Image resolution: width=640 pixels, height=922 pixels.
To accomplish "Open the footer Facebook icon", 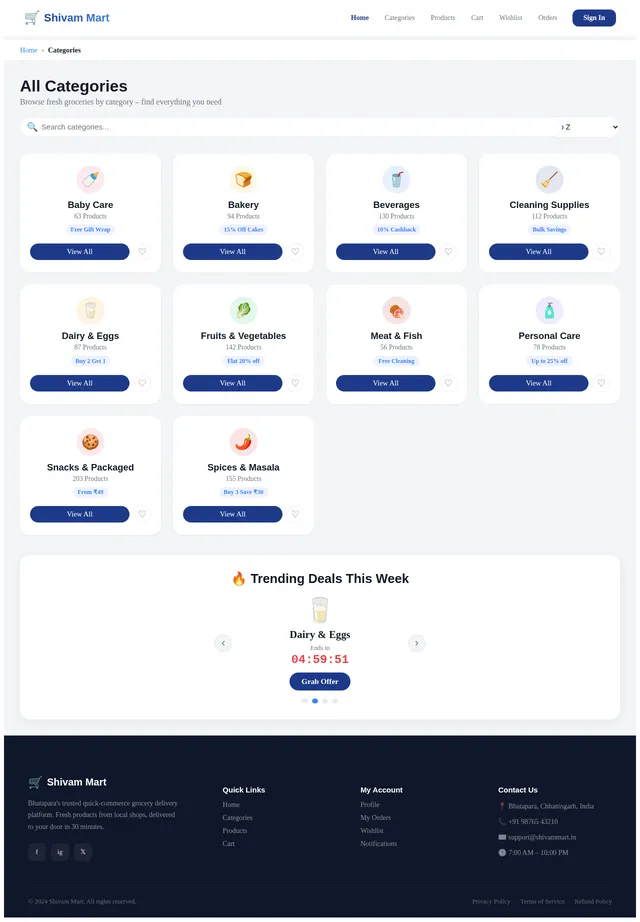I will point(36,851).
